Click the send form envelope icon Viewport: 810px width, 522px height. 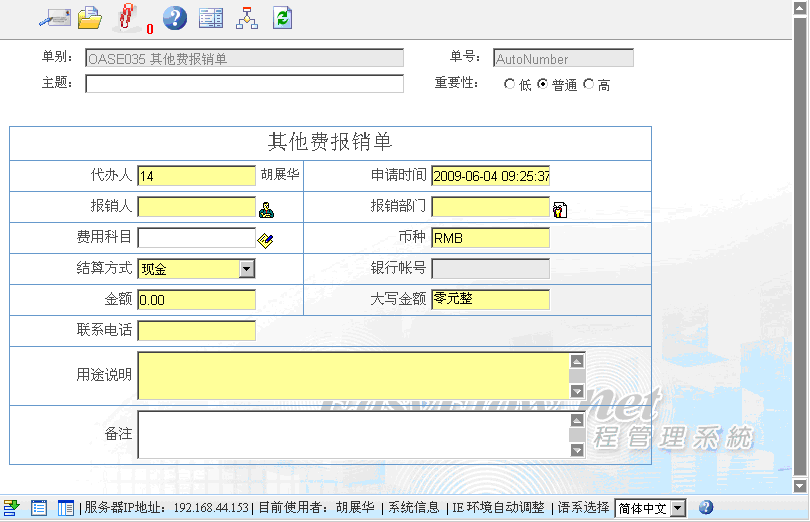point(54,17)
